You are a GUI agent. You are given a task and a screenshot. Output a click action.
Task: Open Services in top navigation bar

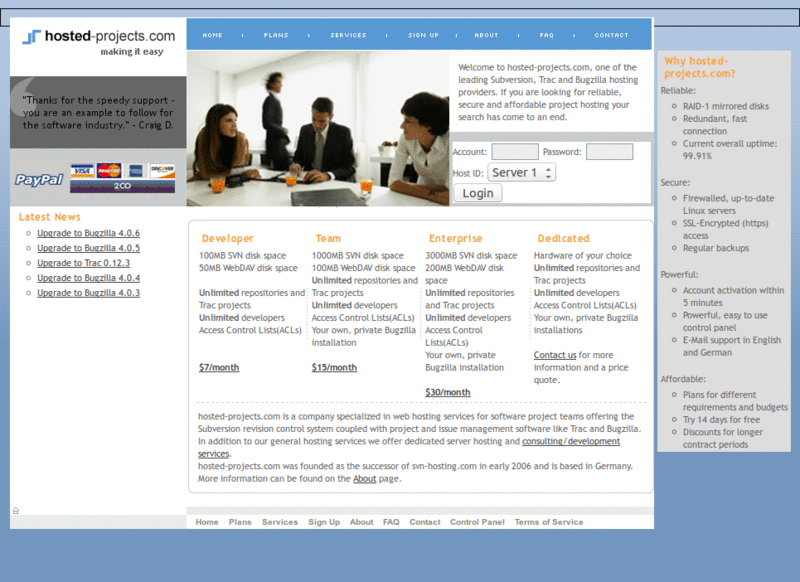coord(348,35)
